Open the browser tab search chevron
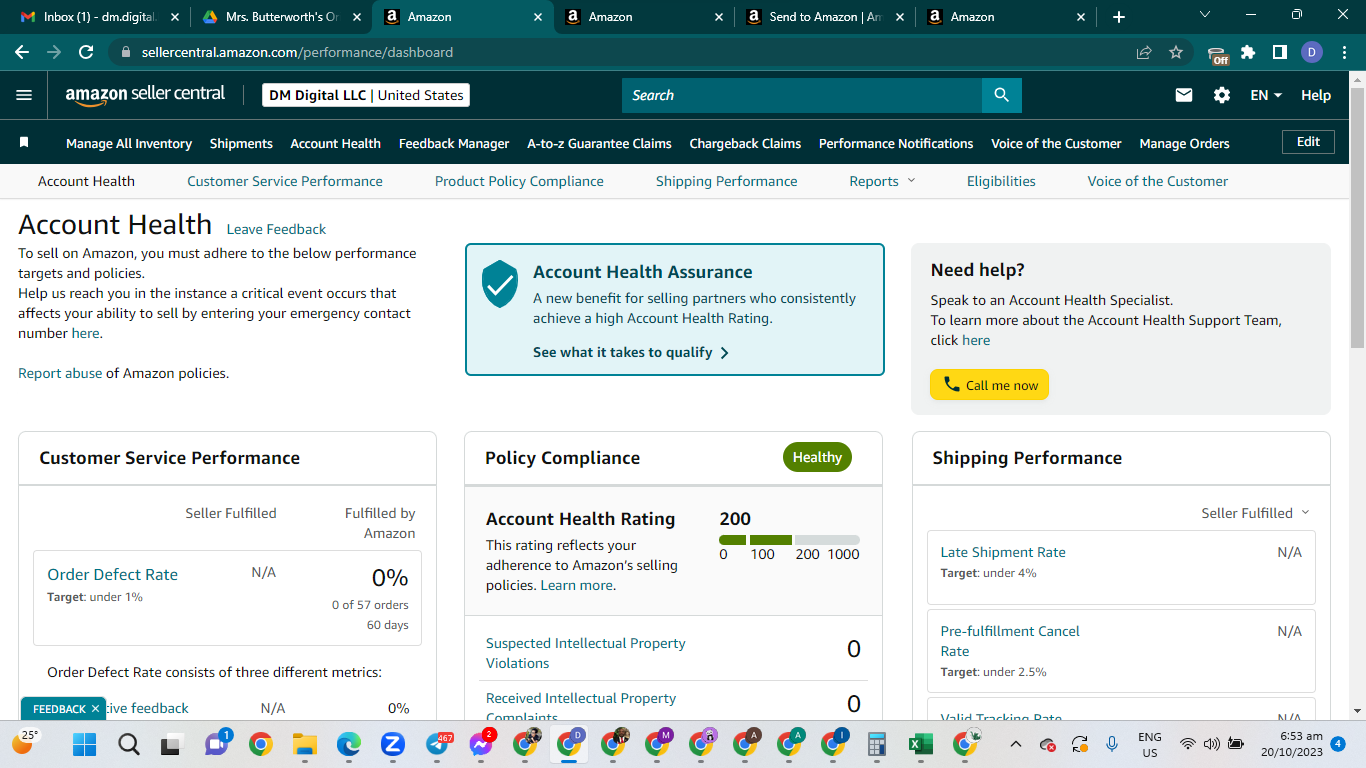 [x=1204, y=15]
